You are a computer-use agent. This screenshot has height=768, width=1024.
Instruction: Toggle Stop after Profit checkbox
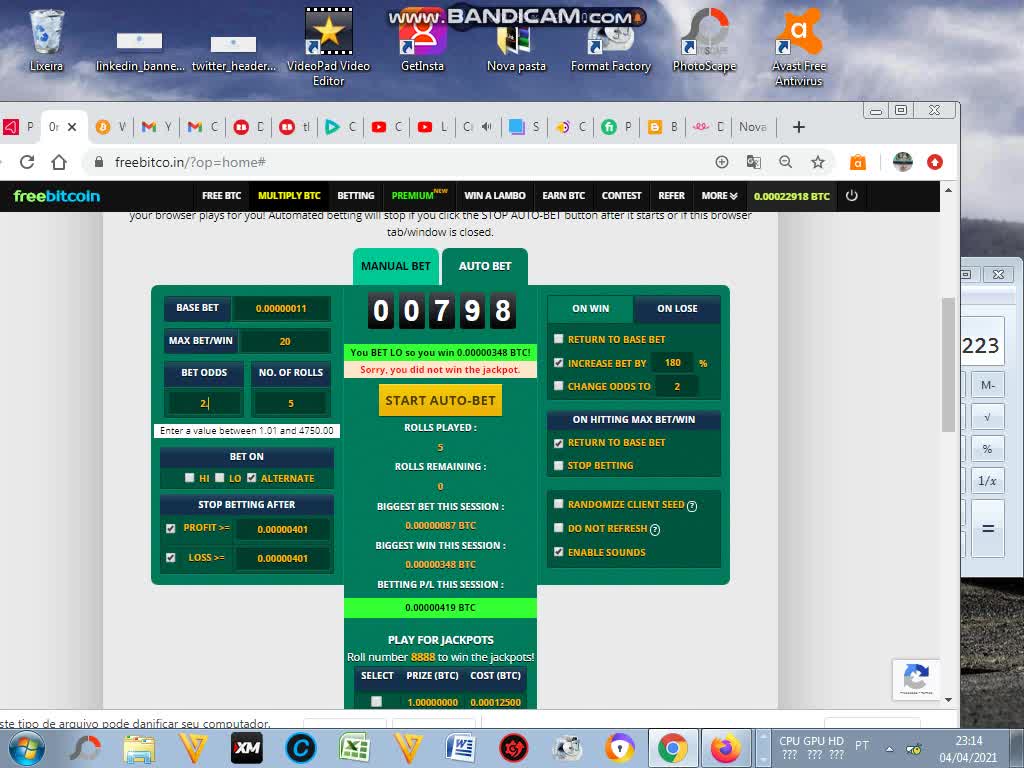(x=170, y=528)
